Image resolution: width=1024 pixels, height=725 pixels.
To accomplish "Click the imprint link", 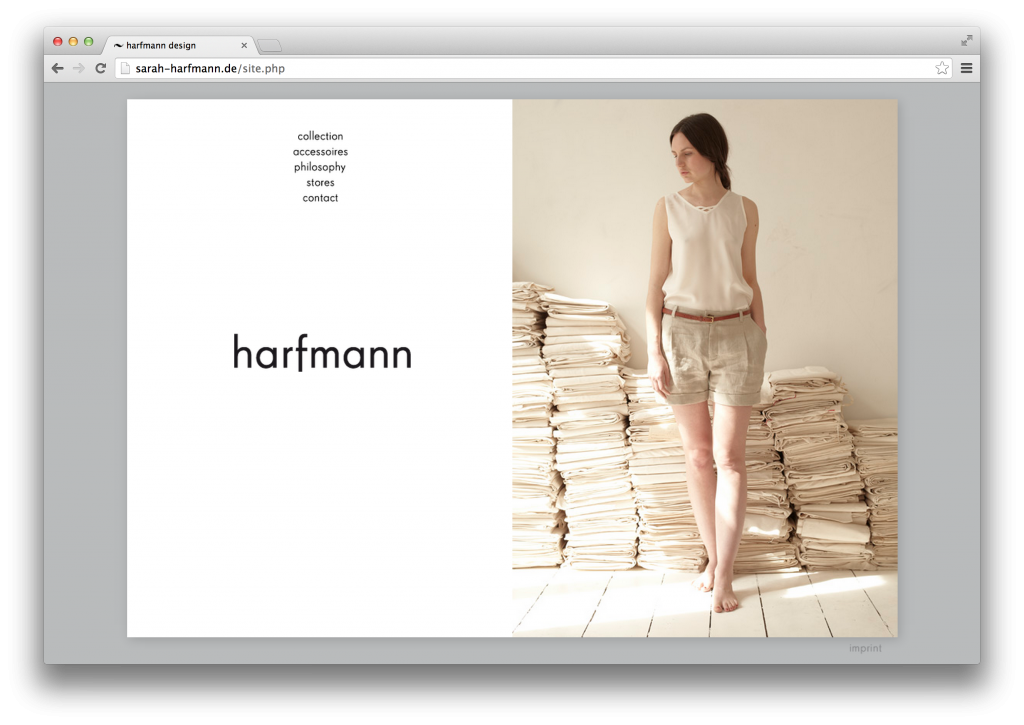I will (865, 648).
